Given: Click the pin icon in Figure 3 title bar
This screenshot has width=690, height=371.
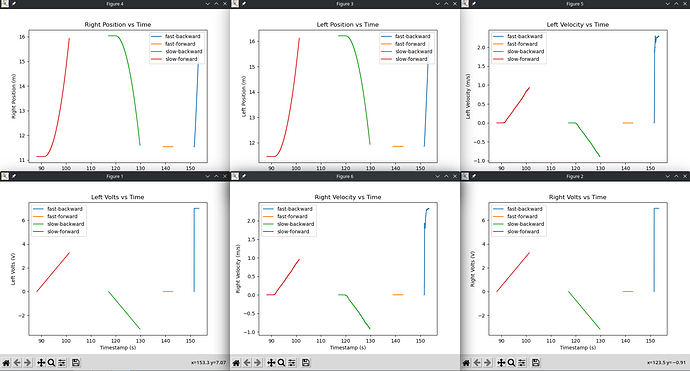Looking at the screenshot, I should point(244,4).
